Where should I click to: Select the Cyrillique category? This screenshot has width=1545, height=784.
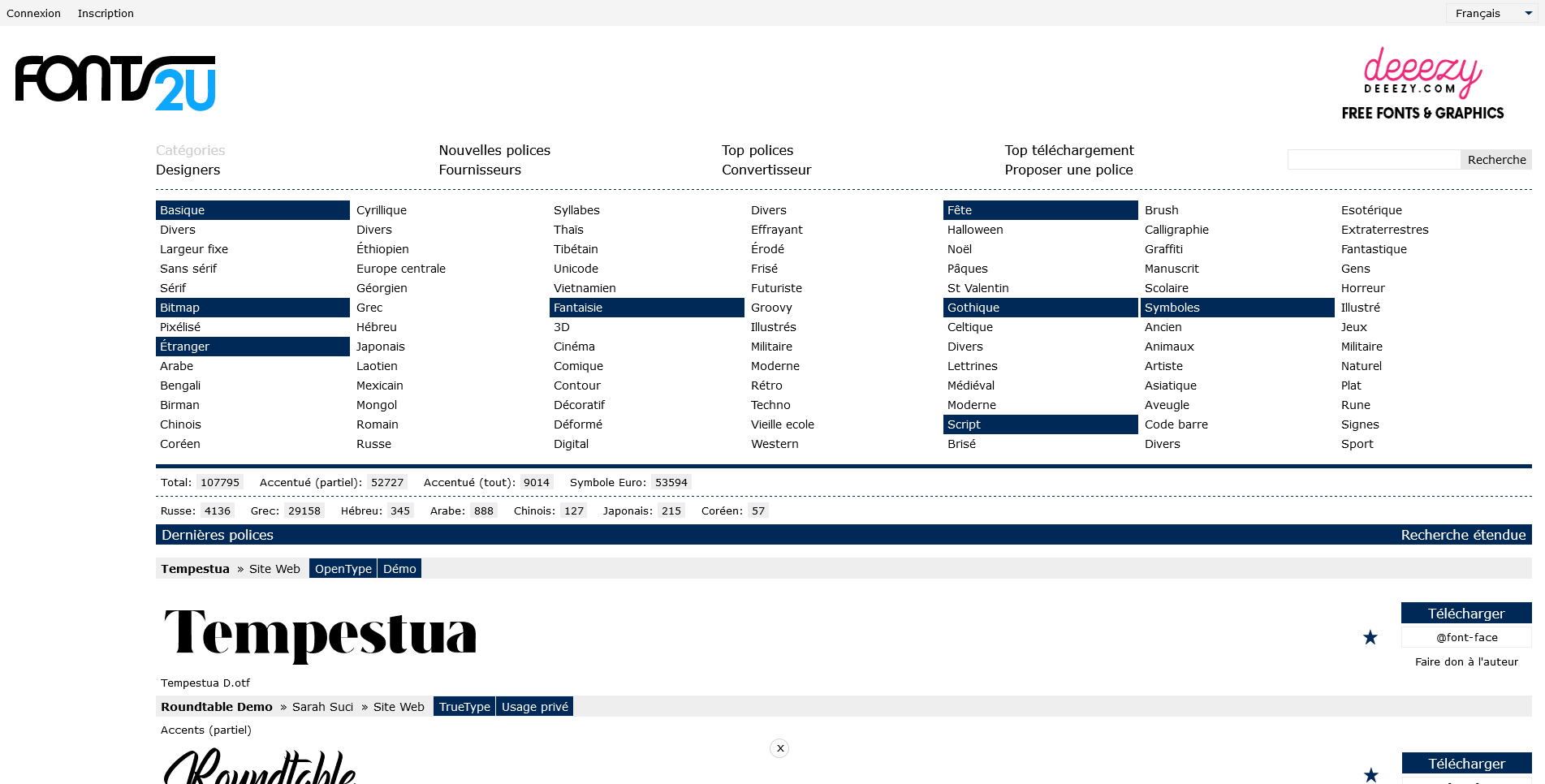pyautogui.click(x=382, y=210)
